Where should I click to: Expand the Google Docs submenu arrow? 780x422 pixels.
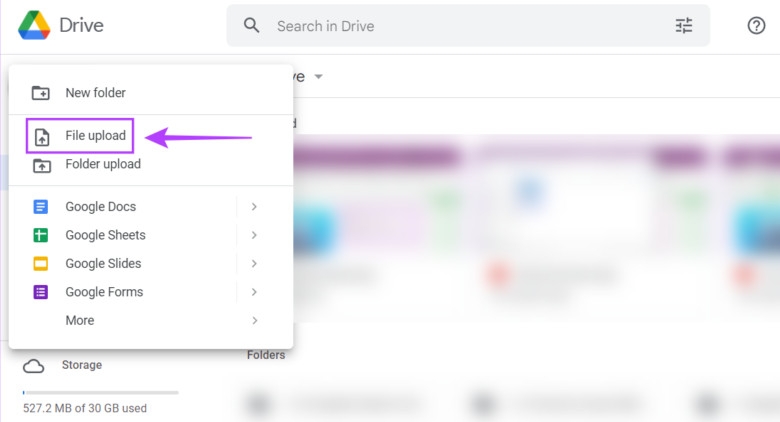point(254,207)
